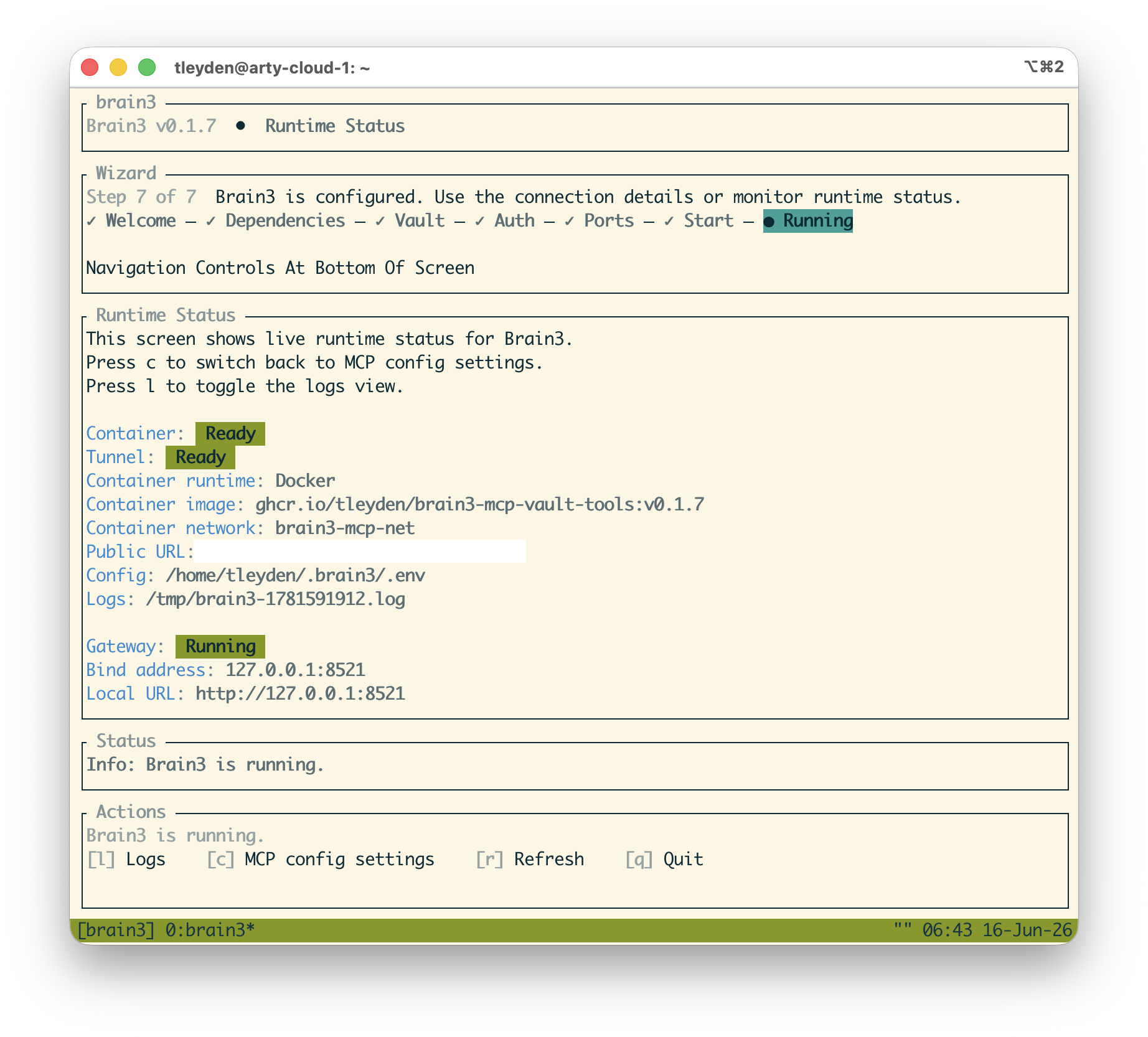Select the Start wizard step
Screen dimensions: 1148x1037
tap(699, 220)
